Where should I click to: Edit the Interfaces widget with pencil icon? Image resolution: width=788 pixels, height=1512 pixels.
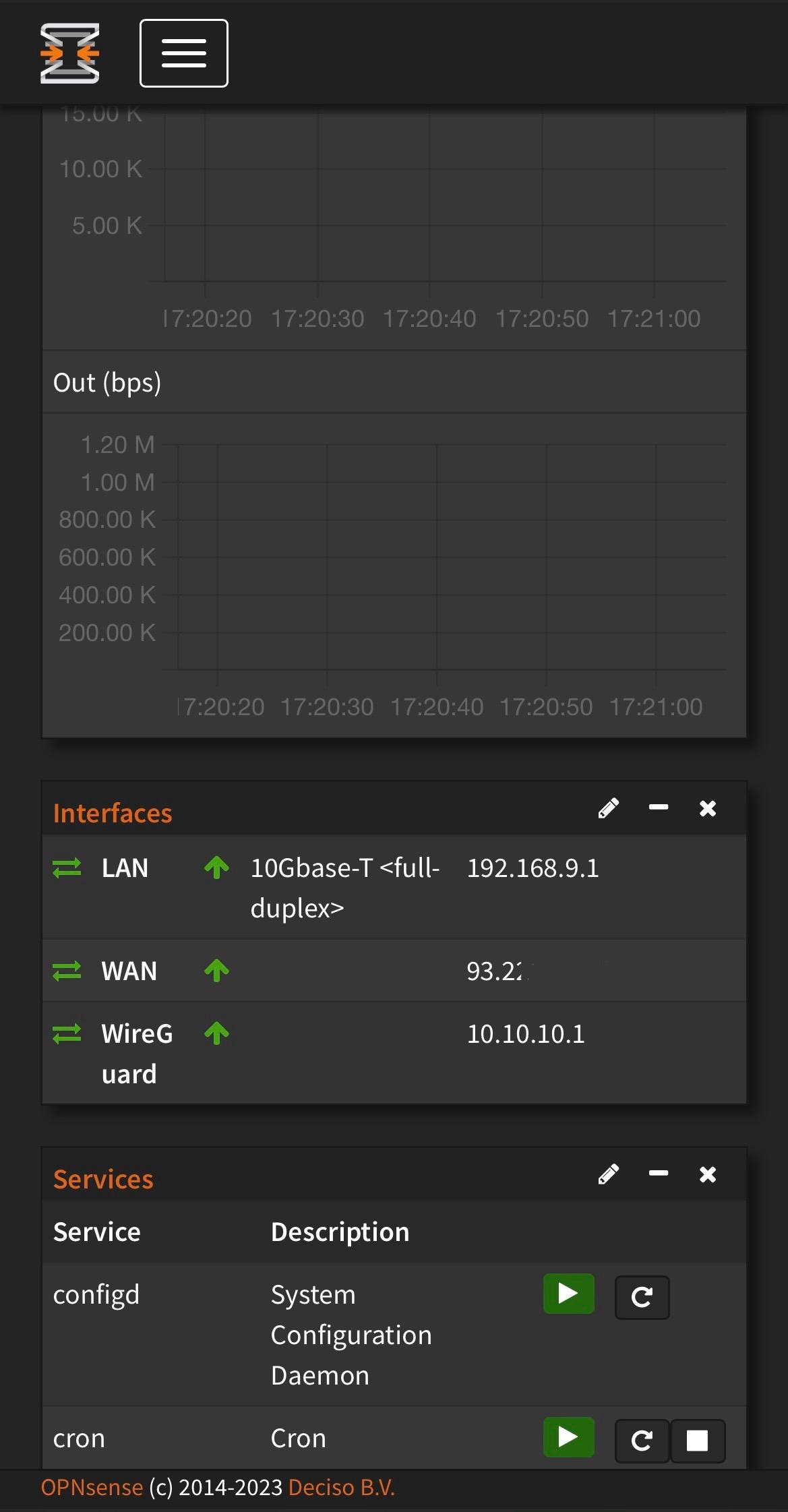(x=609, y=808)
